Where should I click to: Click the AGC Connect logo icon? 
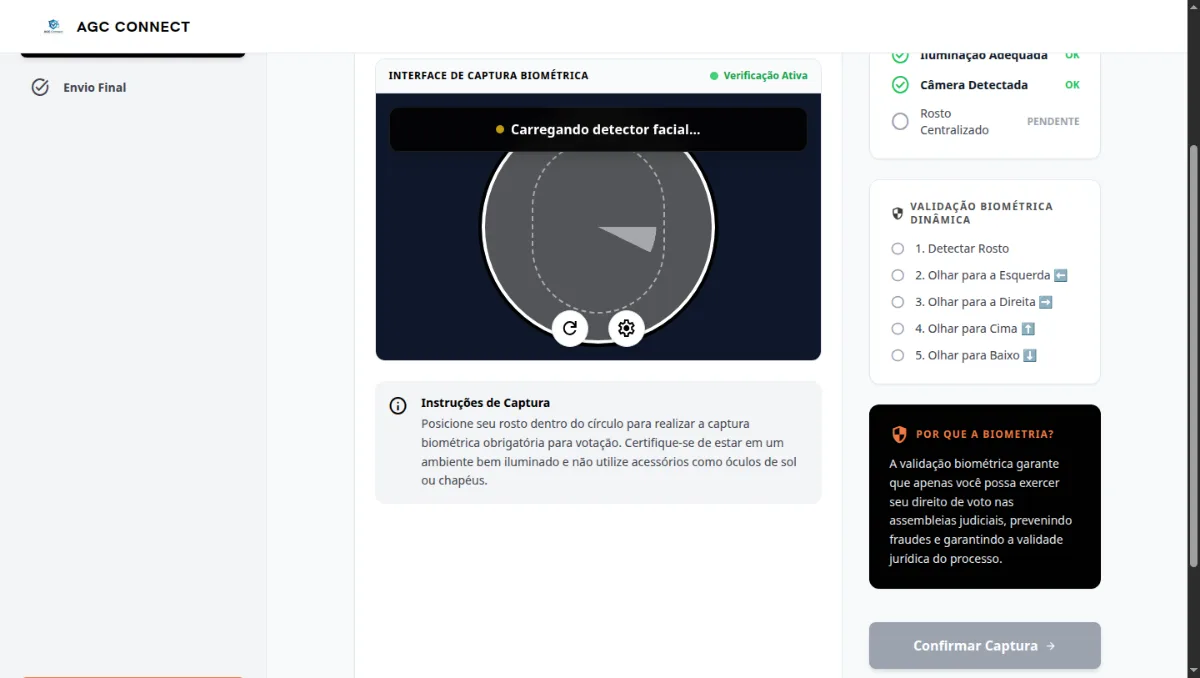coord(53,27)
